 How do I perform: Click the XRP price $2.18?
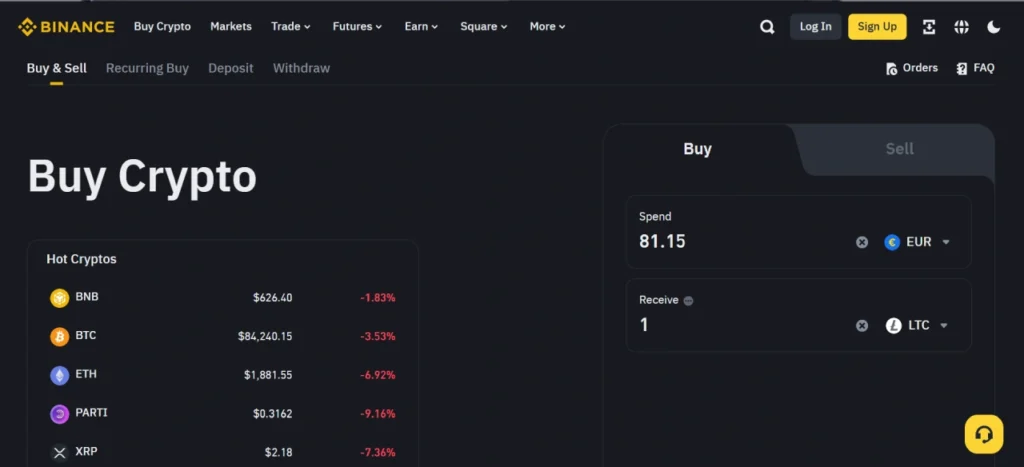tap(279, 452)
